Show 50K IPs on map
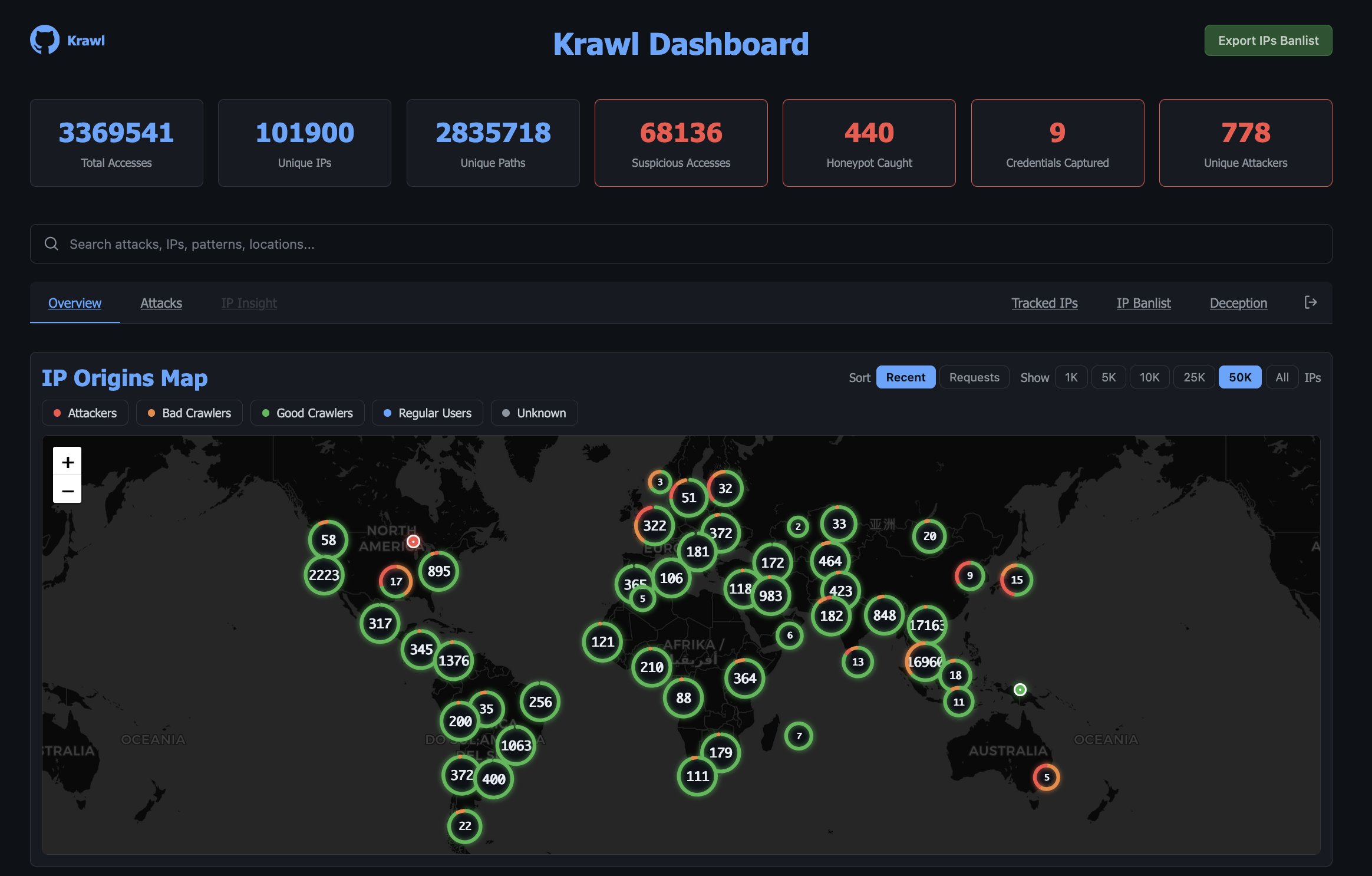The height and width of the screenshot is (876, 1372). click(1240, 377)
